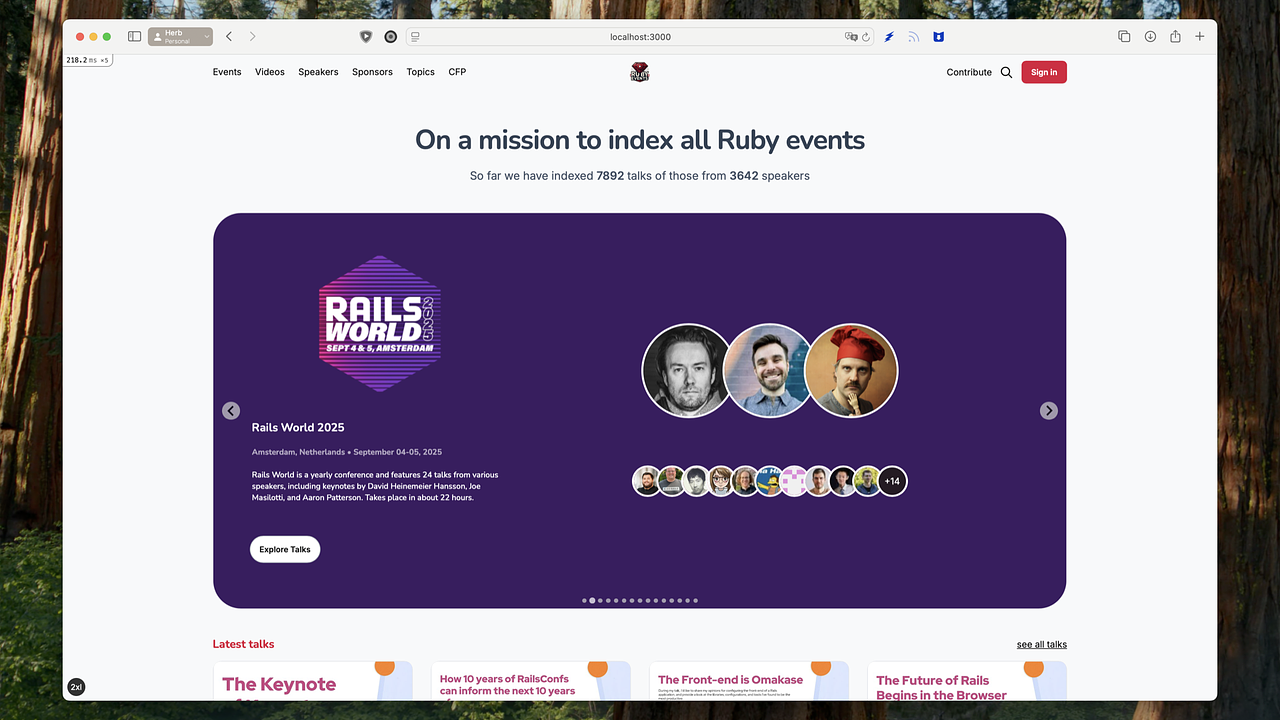The height and width of the screenshot is (720, 1280).
Task: Open a new tab with the plus icon
Action: pos(1200,37)
